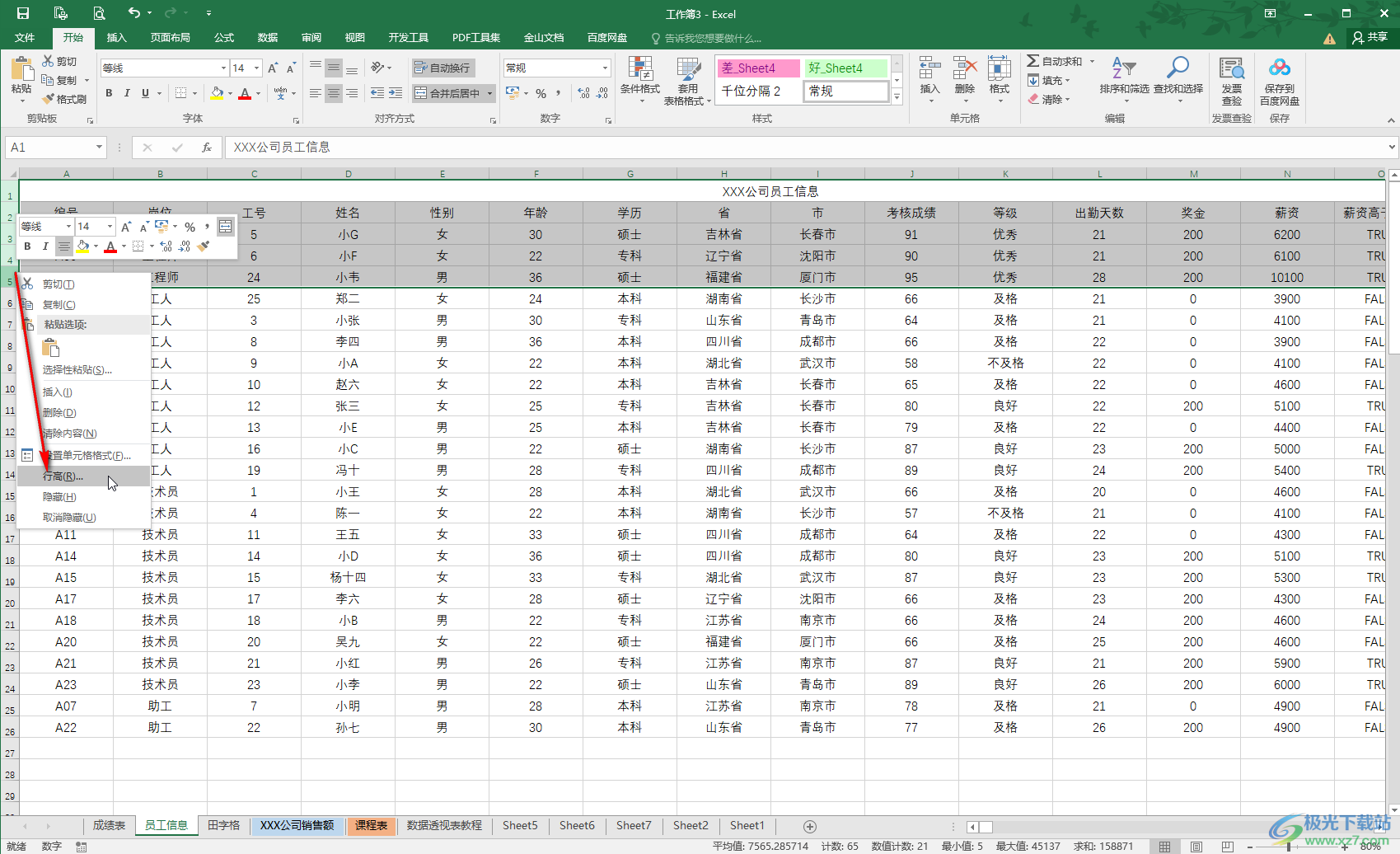Expand the cell styles gallery
Image resolution: width=1400 pixels, height=854 pixels.
coord(897,97)
